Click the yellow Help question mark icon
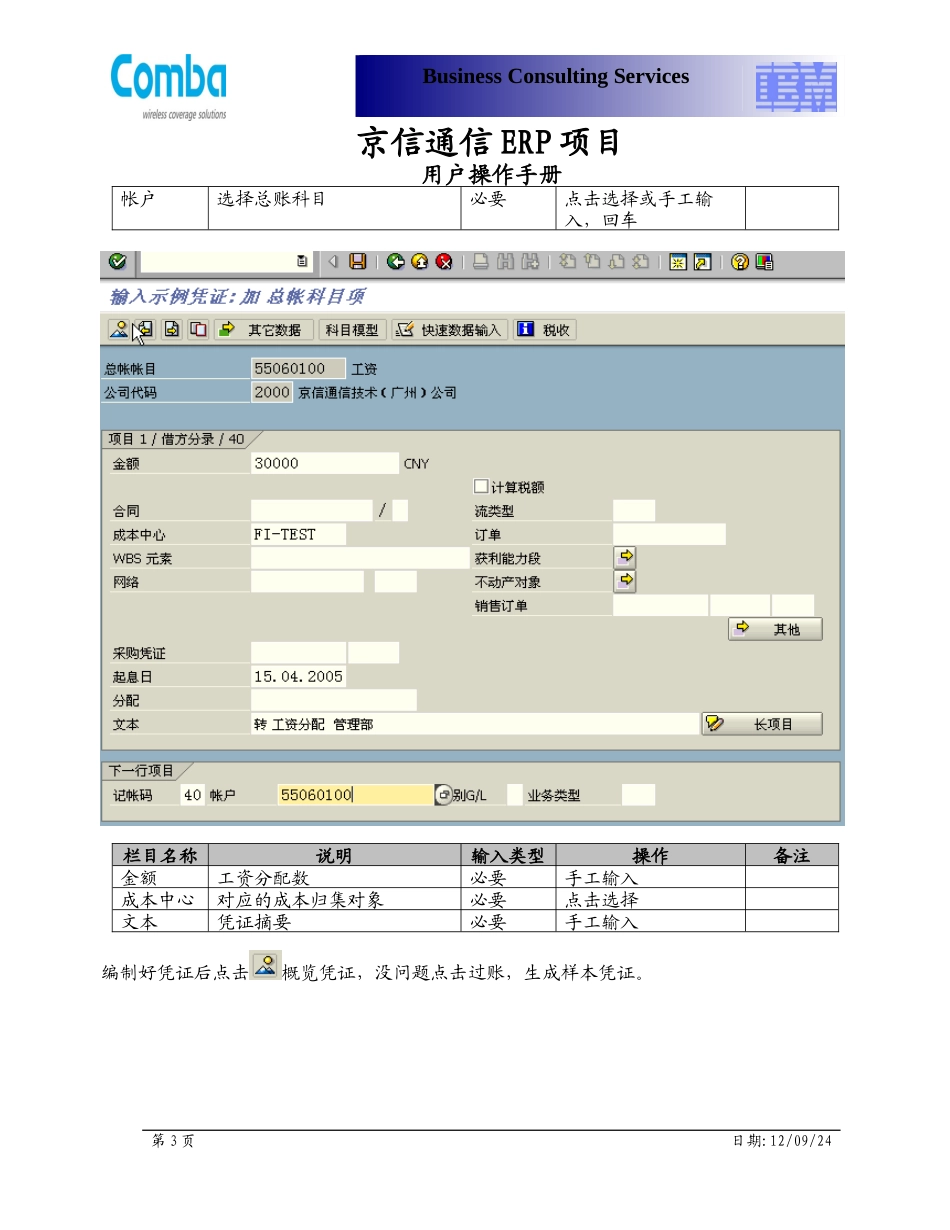The width and height of the screenshot is (950, 1230). (740, 262)
